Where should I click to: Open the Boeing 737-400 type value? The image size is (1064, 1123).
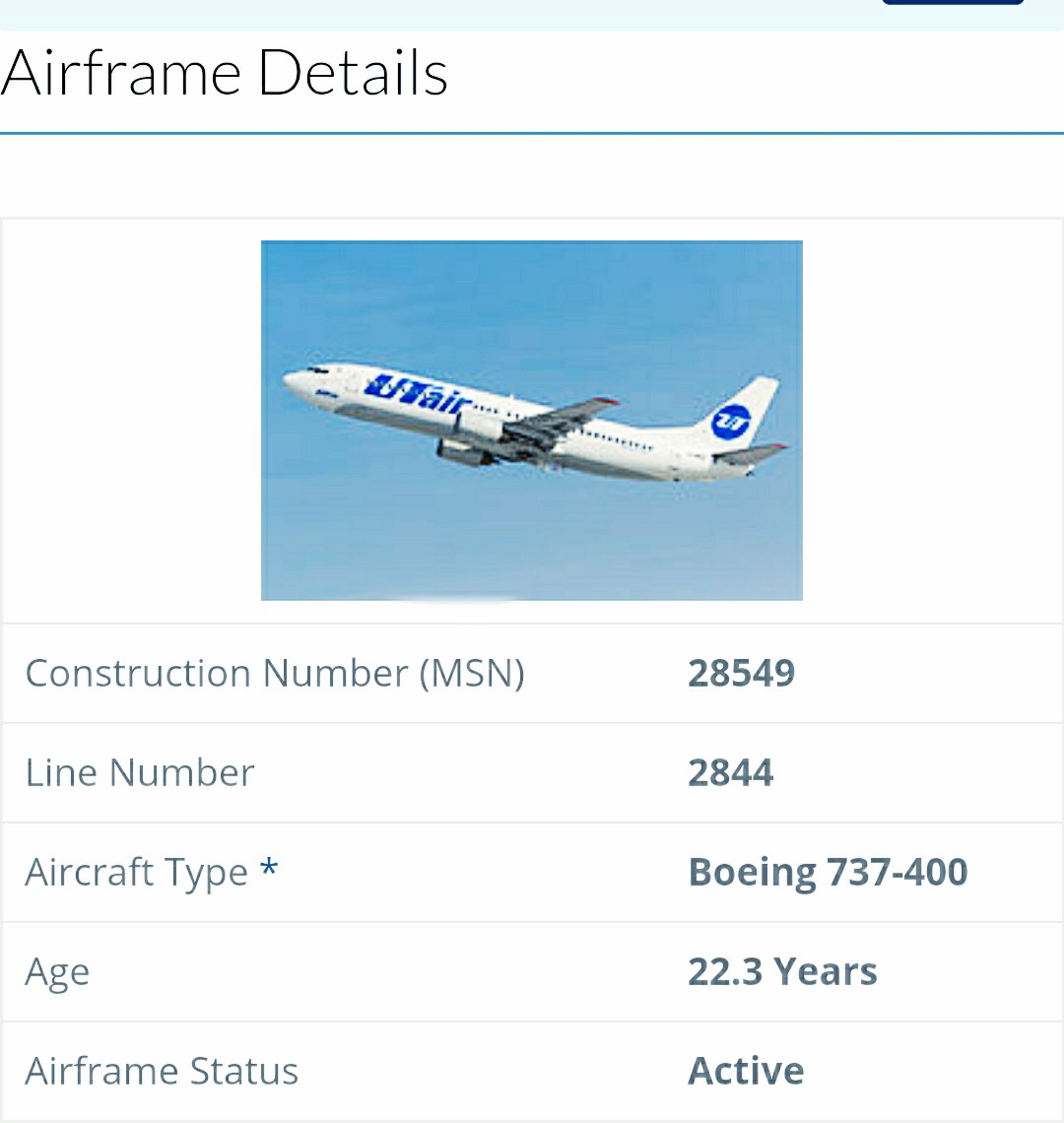829,873
